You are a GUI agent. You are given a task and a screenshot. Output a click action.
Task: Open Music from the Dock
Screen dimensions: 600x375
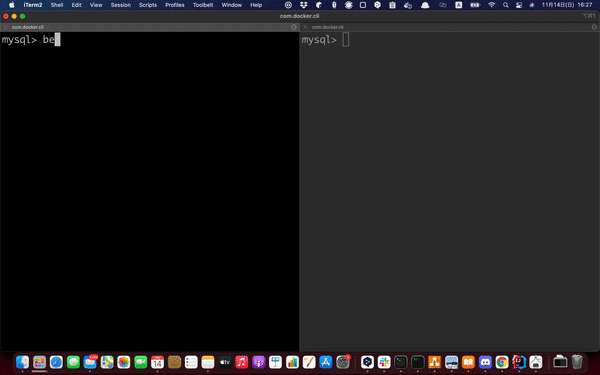pyautogui.click(x=241, y=362)
